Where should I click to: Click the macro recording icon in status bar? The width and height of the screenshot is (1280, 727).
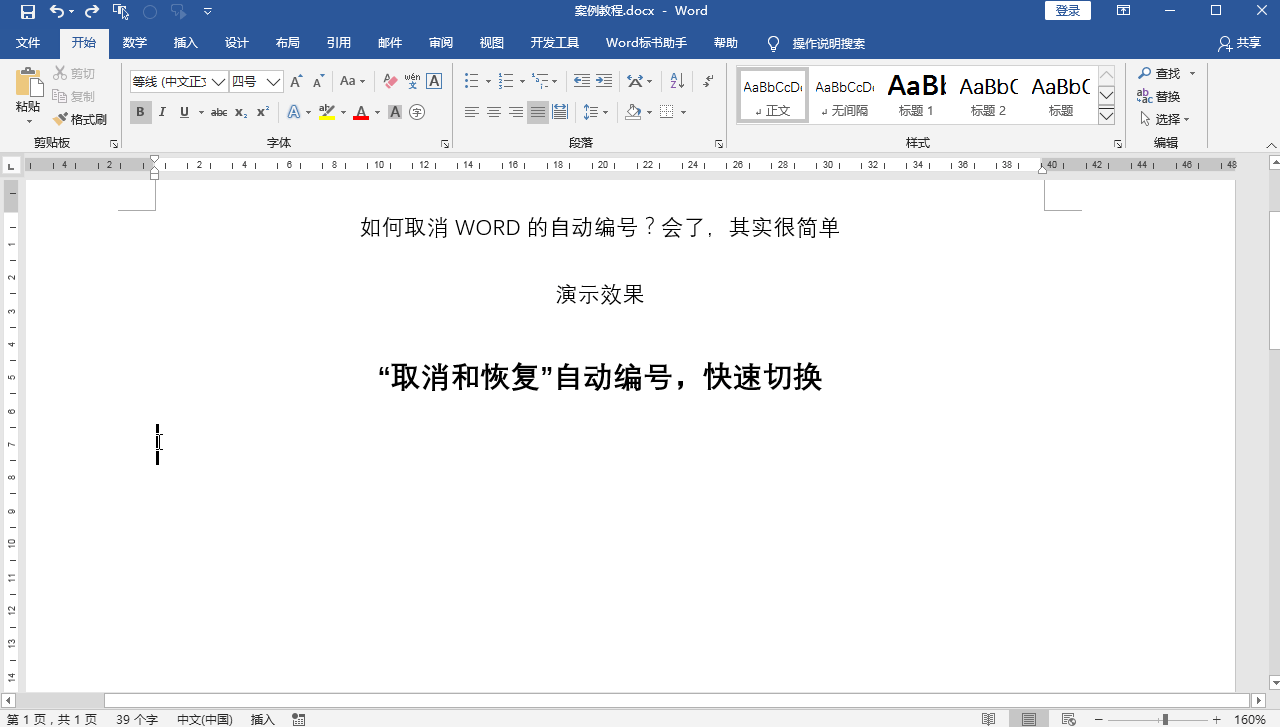tap(298, 719)
